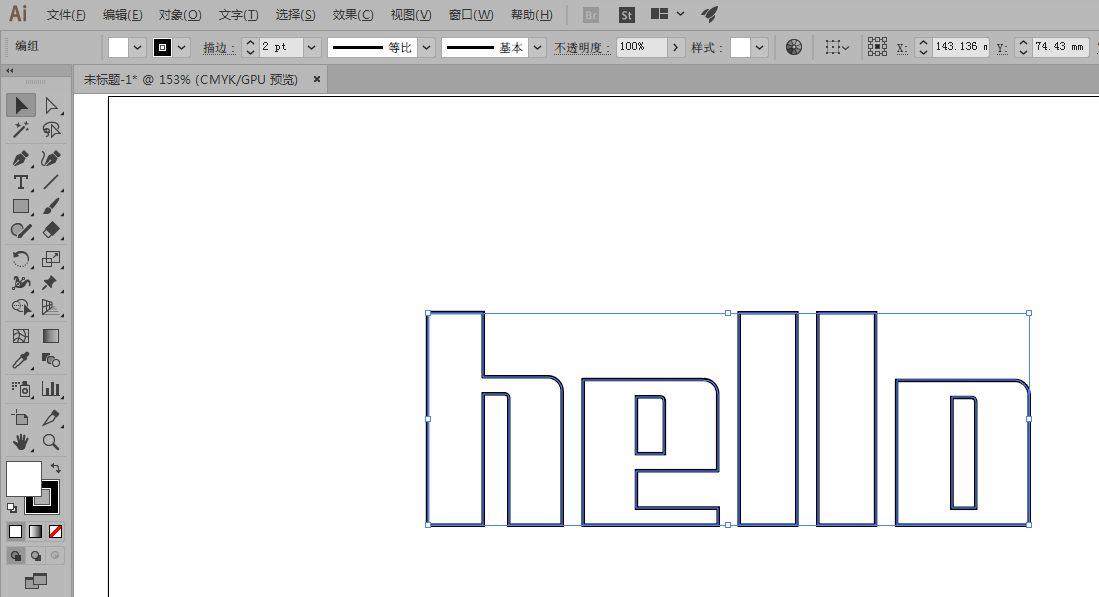Select the Magic Wand tool

21,130
